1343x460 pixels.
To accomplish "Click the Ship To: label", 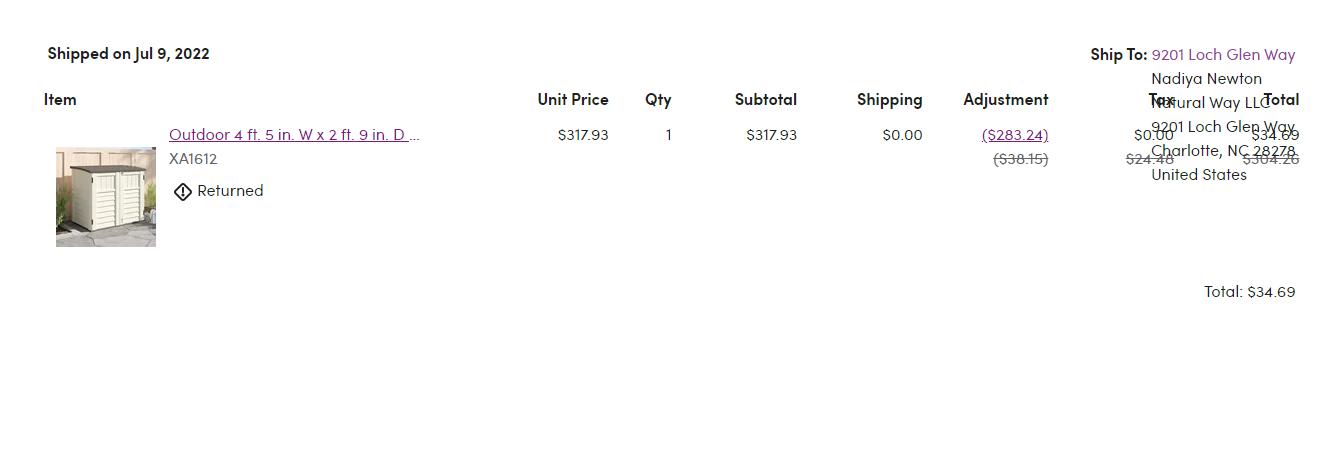I will (x=1119, y=55).
